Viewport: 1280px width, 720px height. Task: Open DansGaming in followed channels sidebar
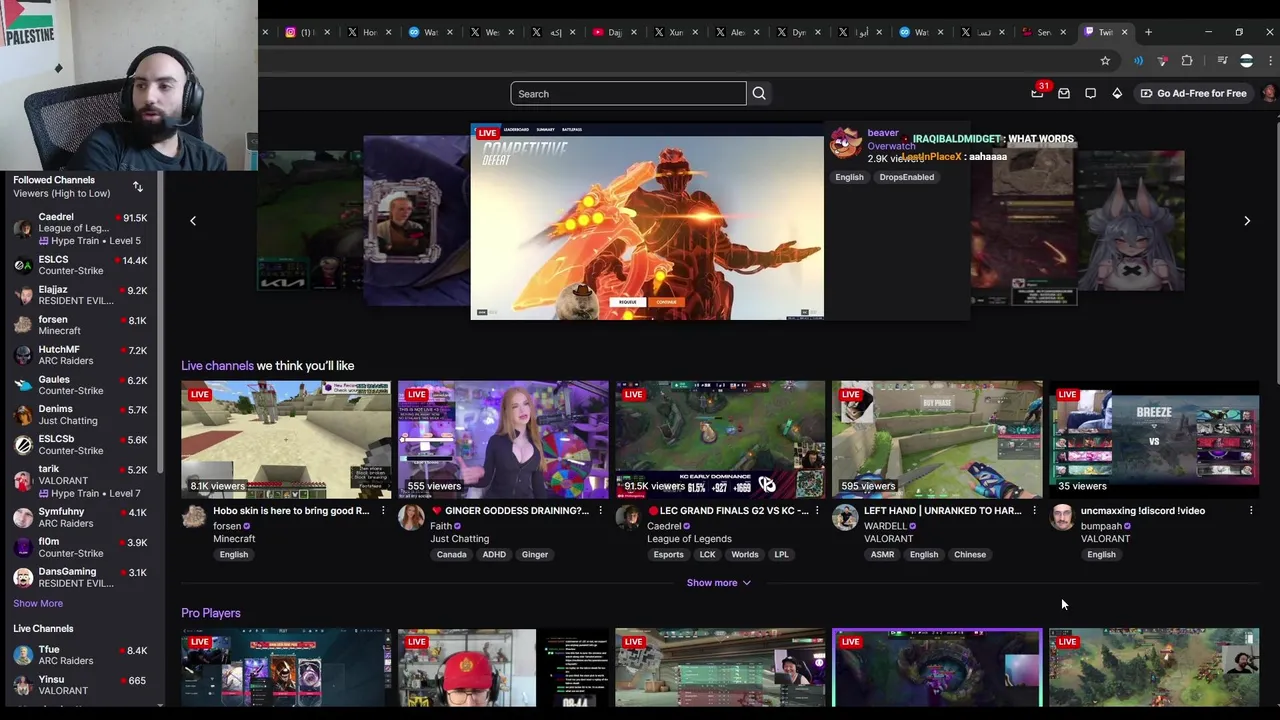pos(82,577)
